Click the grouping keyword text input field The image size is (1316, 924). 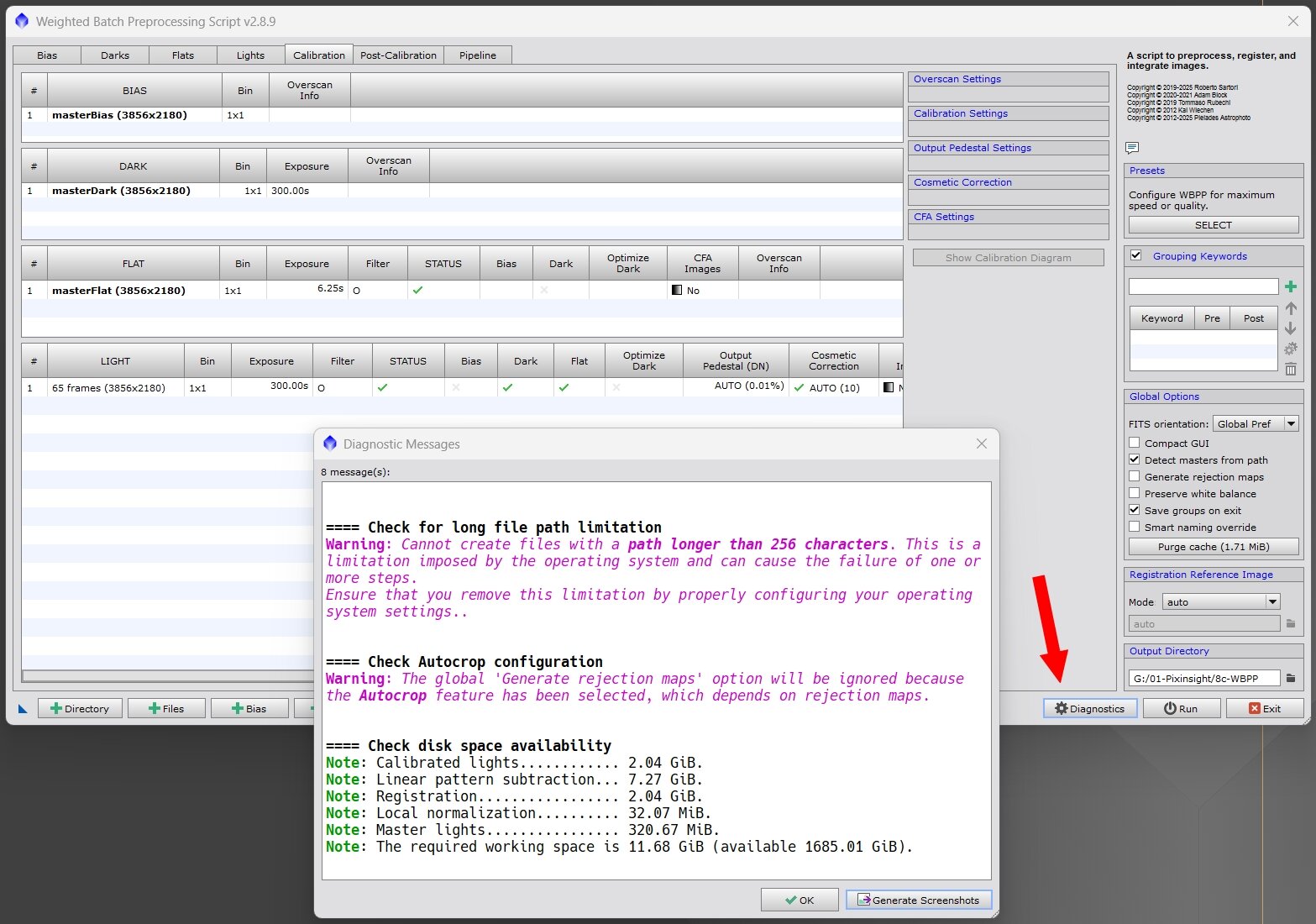coord(1203,287)
